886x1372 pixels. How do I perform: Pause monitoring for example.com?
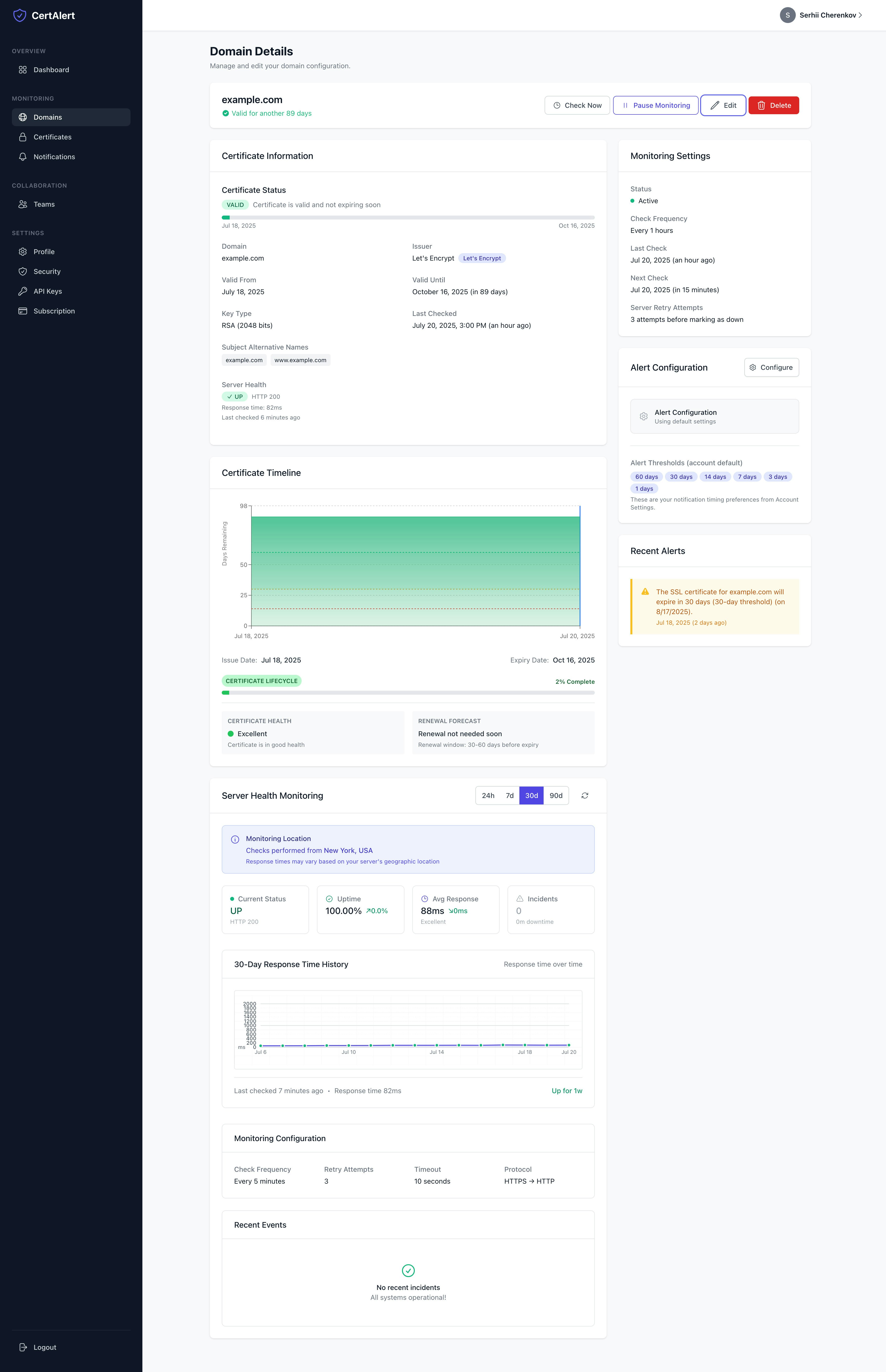[656, 105]
